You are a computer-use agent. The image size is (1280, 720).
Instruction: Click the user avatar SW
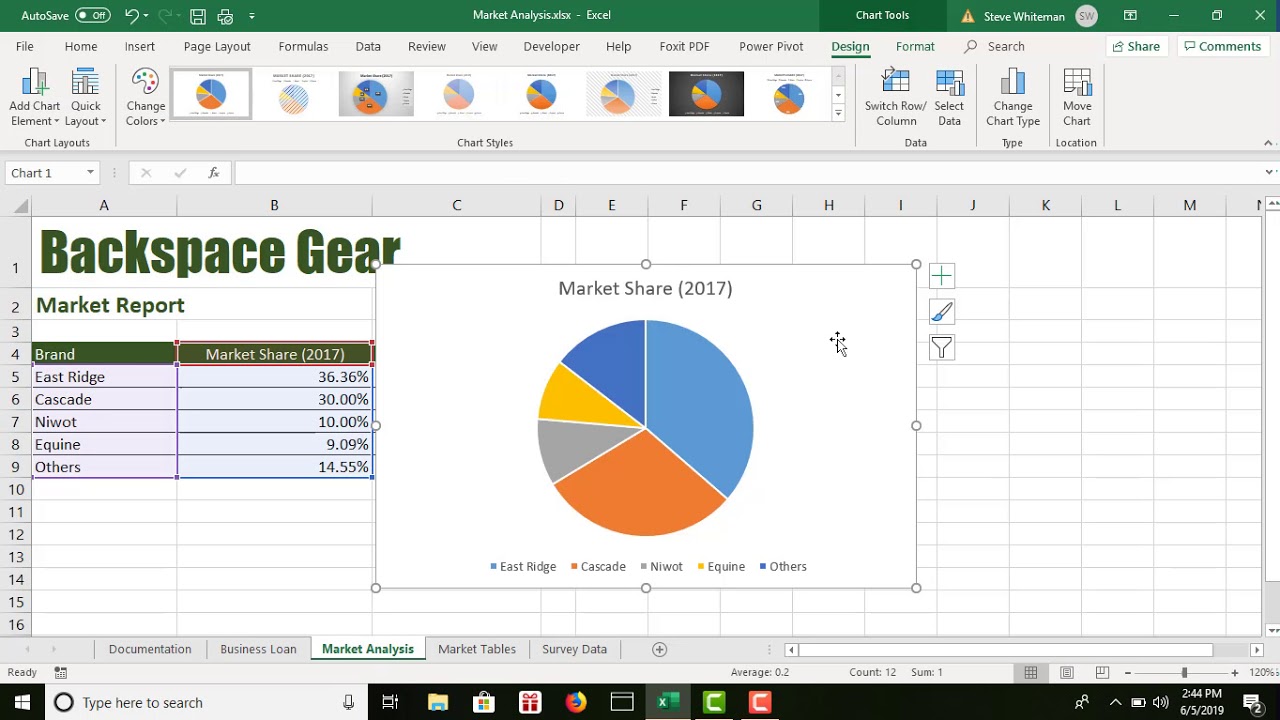pos(1086,15)
